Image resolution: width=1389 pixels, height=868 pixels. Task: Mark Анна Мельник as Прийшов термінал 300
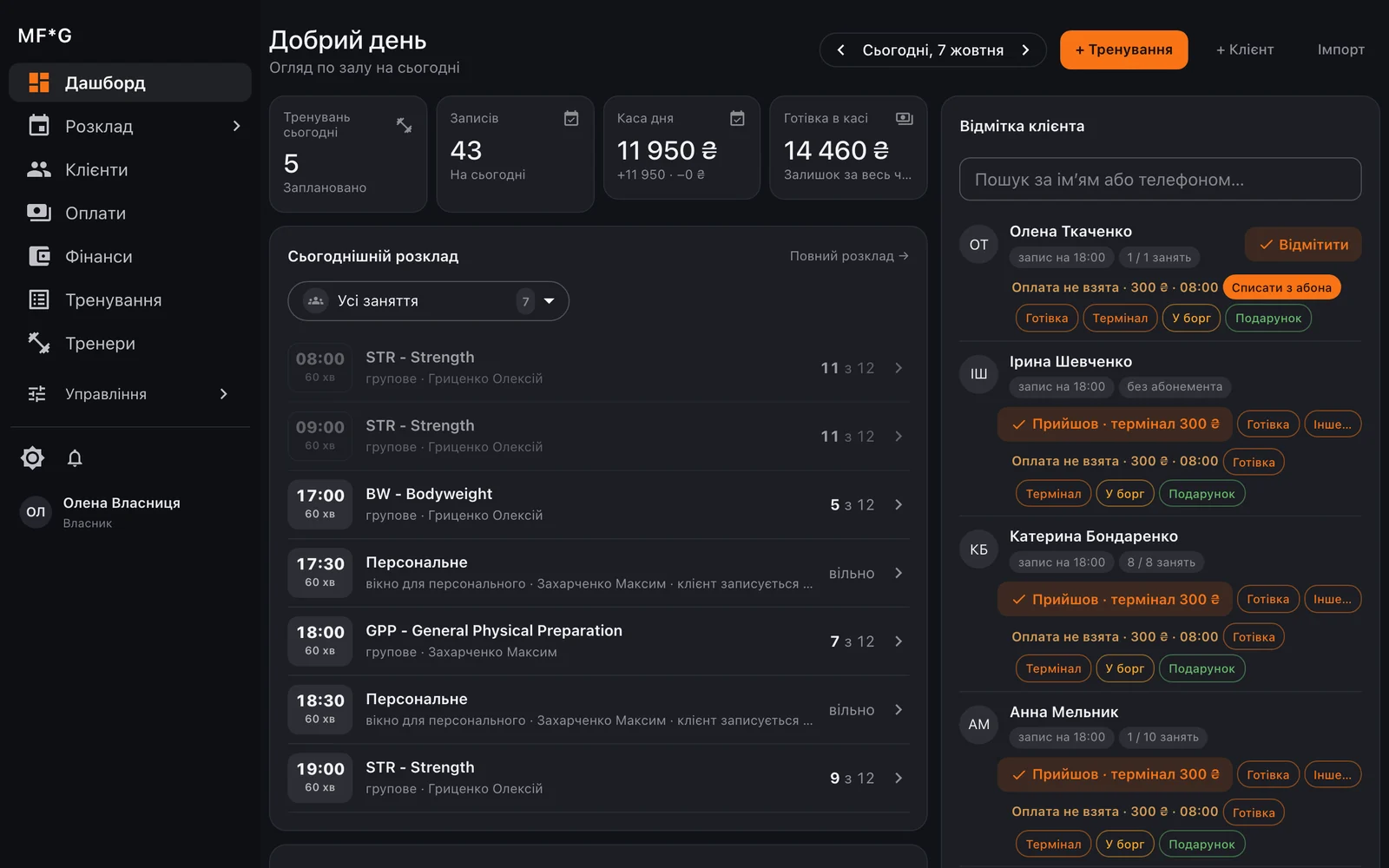pyautogui.click(x=1115, y=774)
